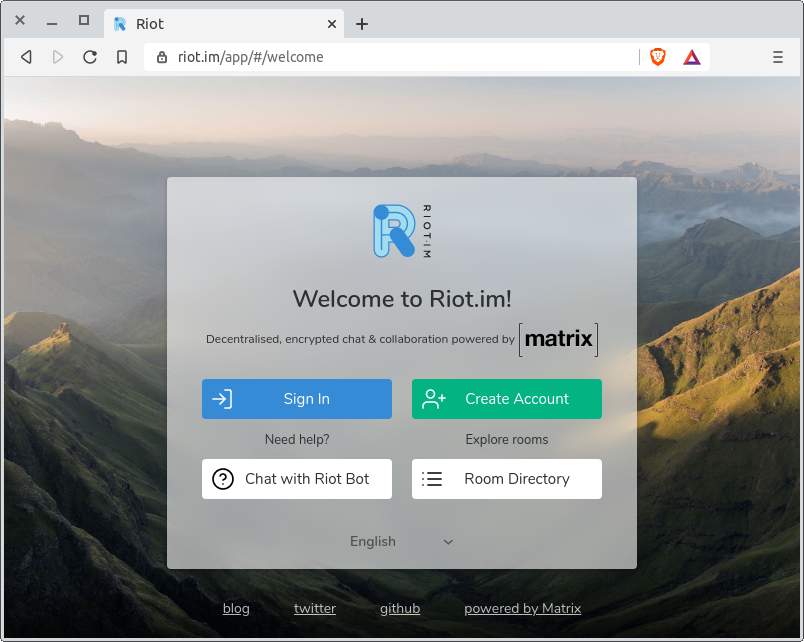Bookmark this page via bookmark icon
The image size is (804, 642).
coord(122,57)
